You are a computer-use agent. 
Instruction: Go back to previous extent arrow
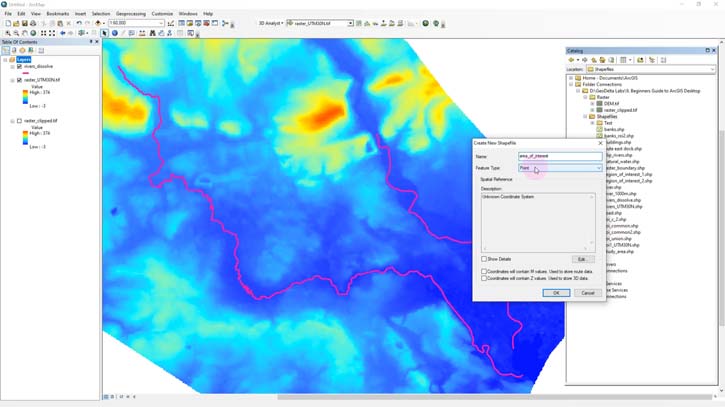(x=62, y=33)
